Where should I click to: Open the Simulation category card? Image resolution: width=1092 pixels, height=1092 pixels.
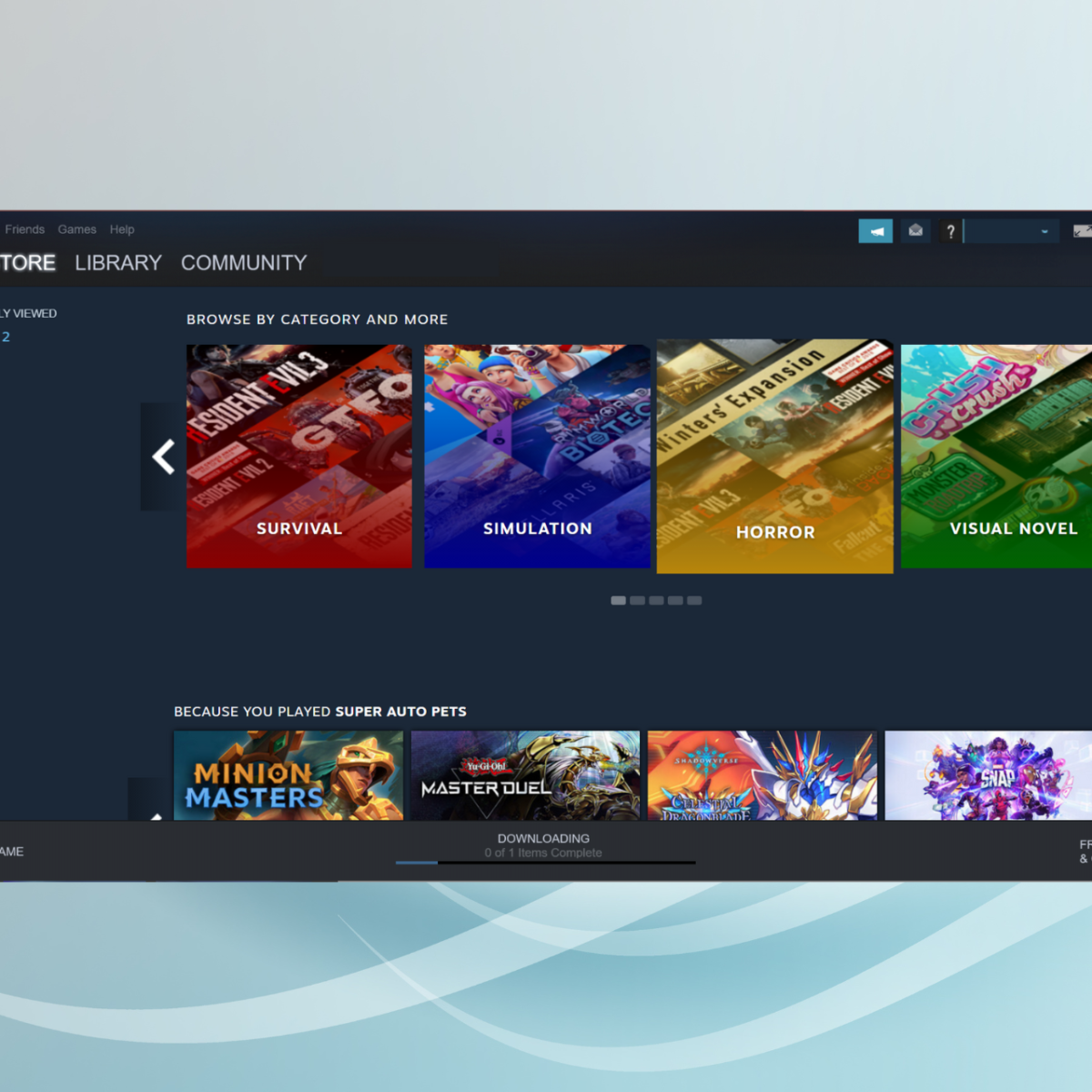coord(537,456)
